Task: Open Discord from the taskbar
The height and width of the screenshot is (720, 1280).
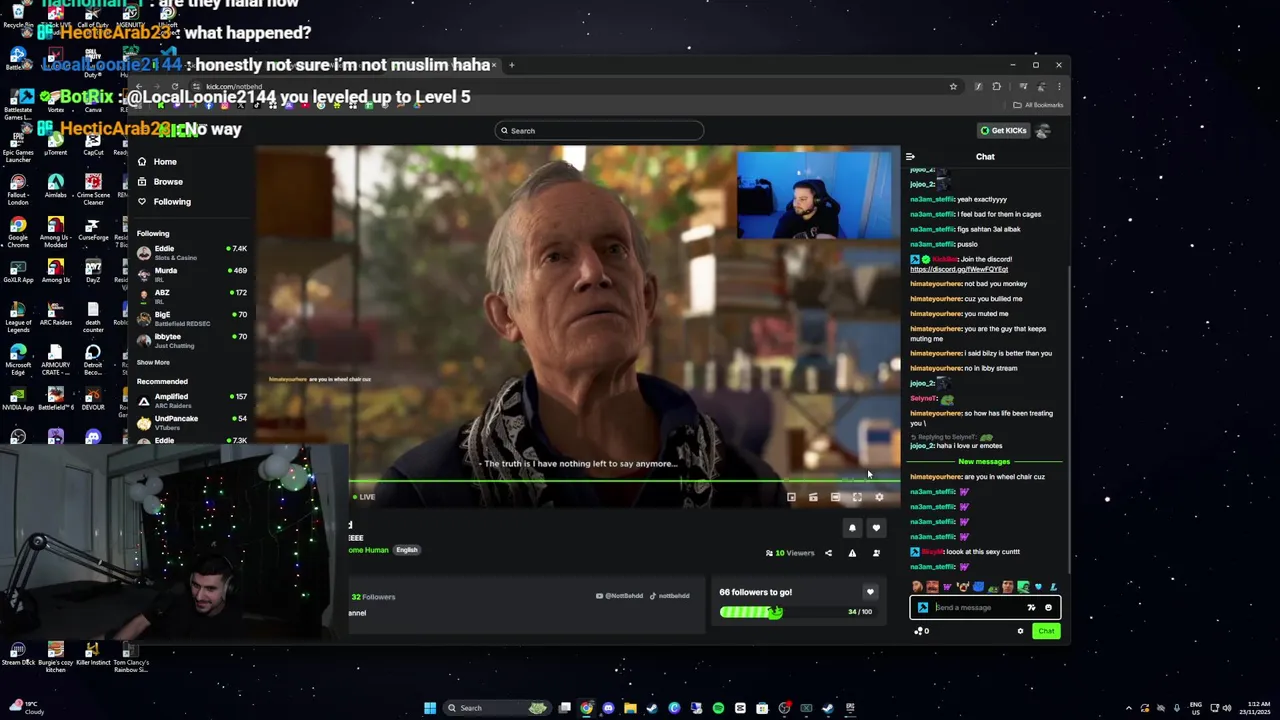Action: pos(608,708)
